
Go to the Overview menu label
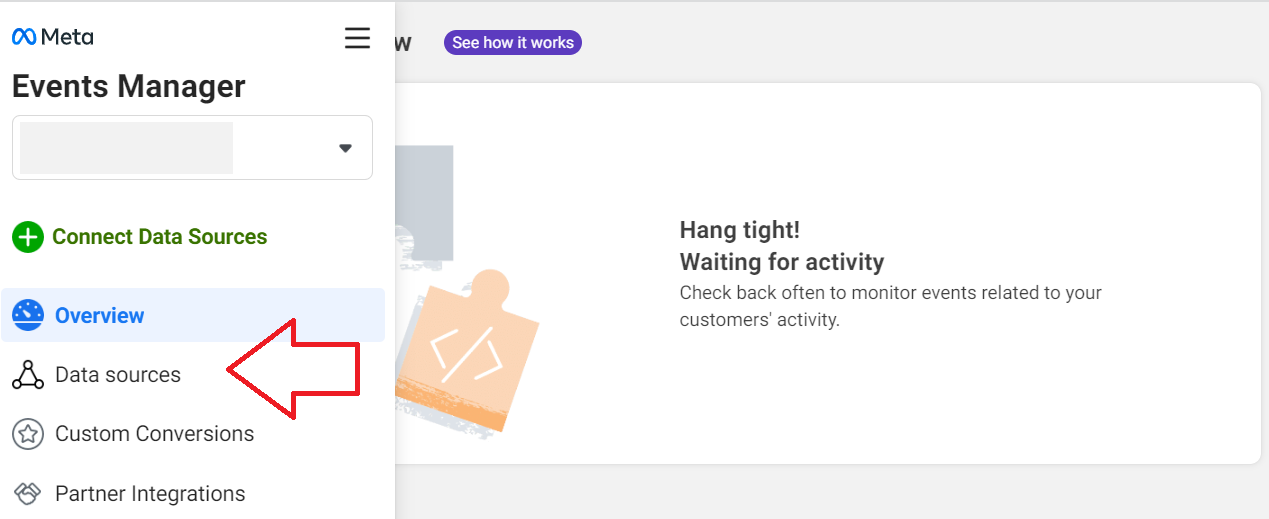[100, 315]
